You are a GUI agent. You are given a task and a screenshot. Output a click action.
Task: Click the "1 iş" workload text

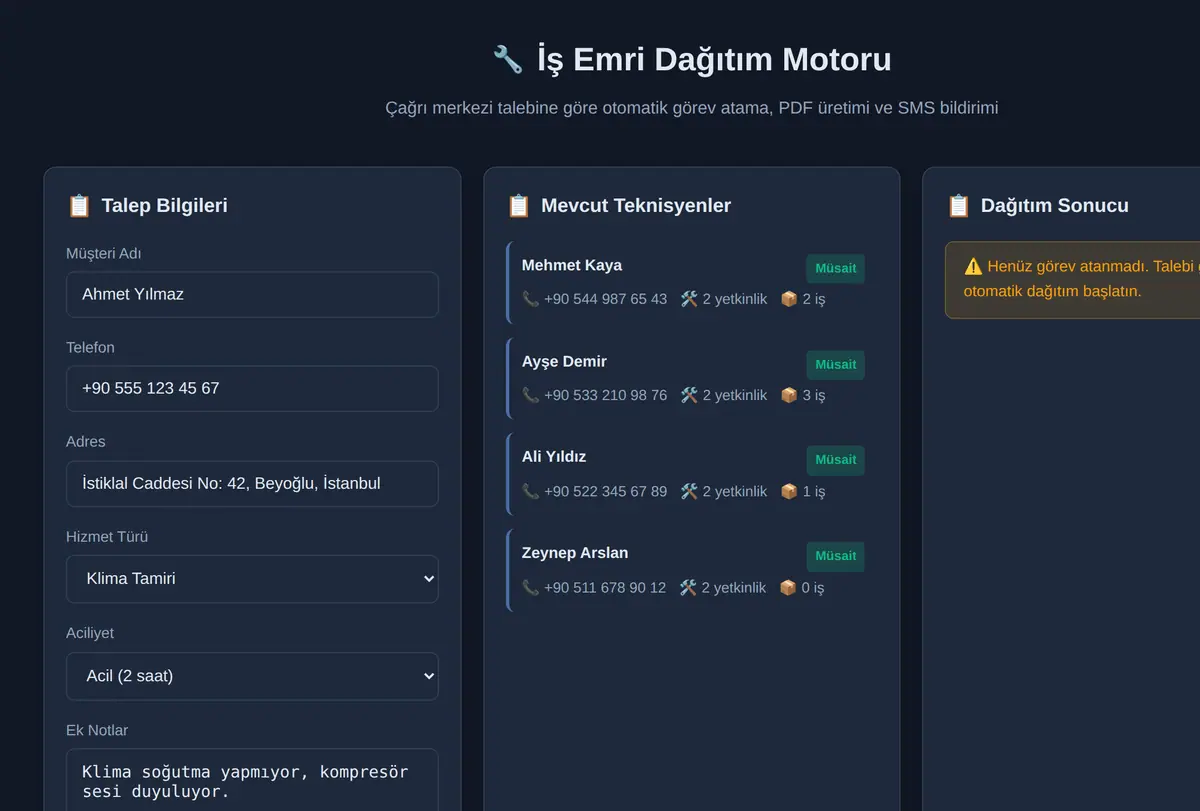click(814, 491)
